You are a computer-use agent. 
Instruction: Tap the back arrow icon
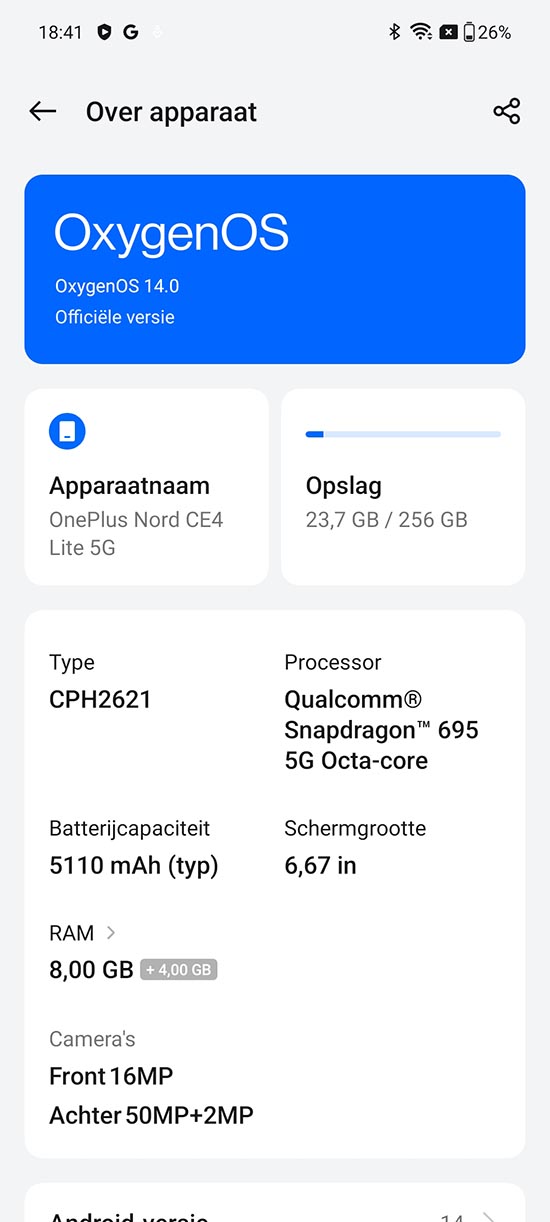pyautogui.click(x=43, y=112)
